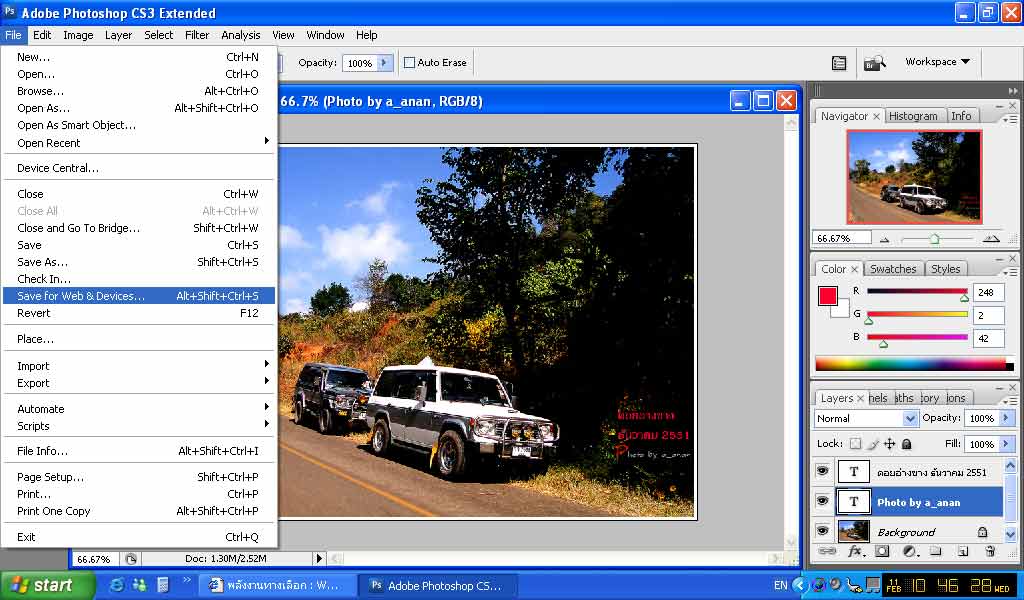
Task: Open the Workspace dropdown menu
Action: point(937,62)
